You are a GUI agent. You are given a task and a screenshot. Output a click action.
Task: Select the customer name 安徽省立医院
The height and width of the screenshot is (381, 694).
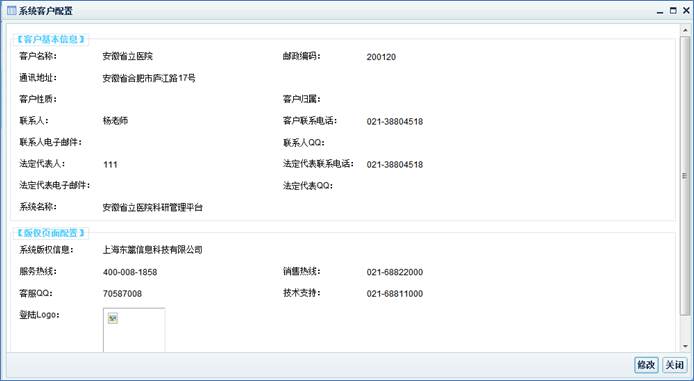pyautogui.click(x=127, y=57)
